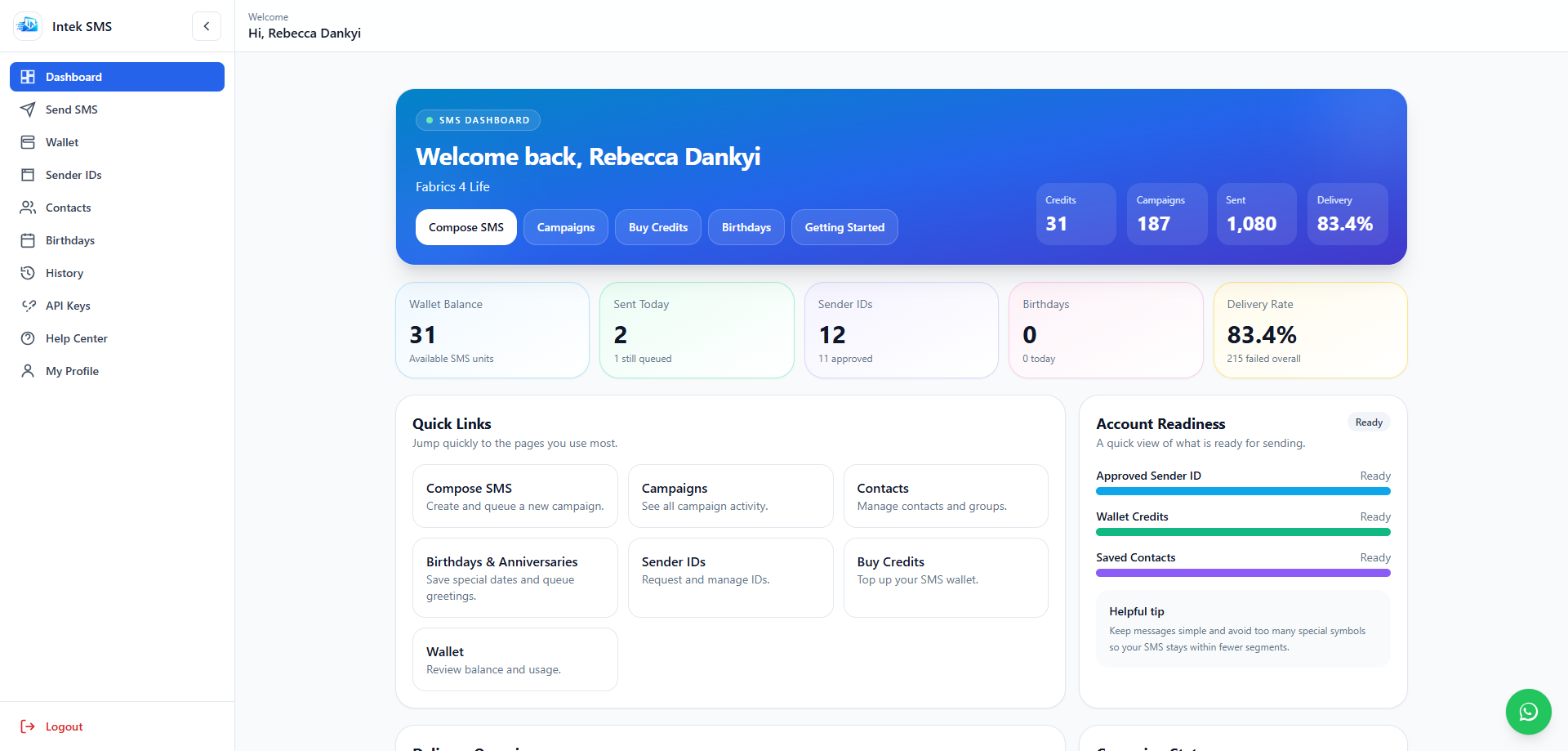Viewport: 1568px width, 751px height.
Task: Open the Send SMS menu item
Action: click(117, 110)
